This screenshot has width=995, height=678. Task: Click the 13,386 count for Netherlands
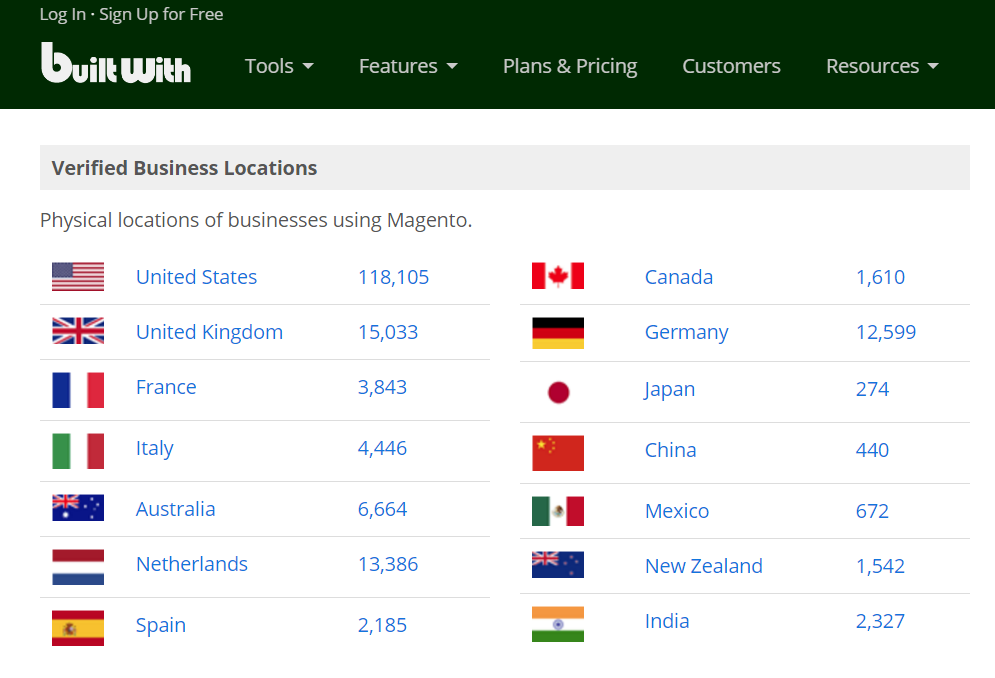[388, 564]
